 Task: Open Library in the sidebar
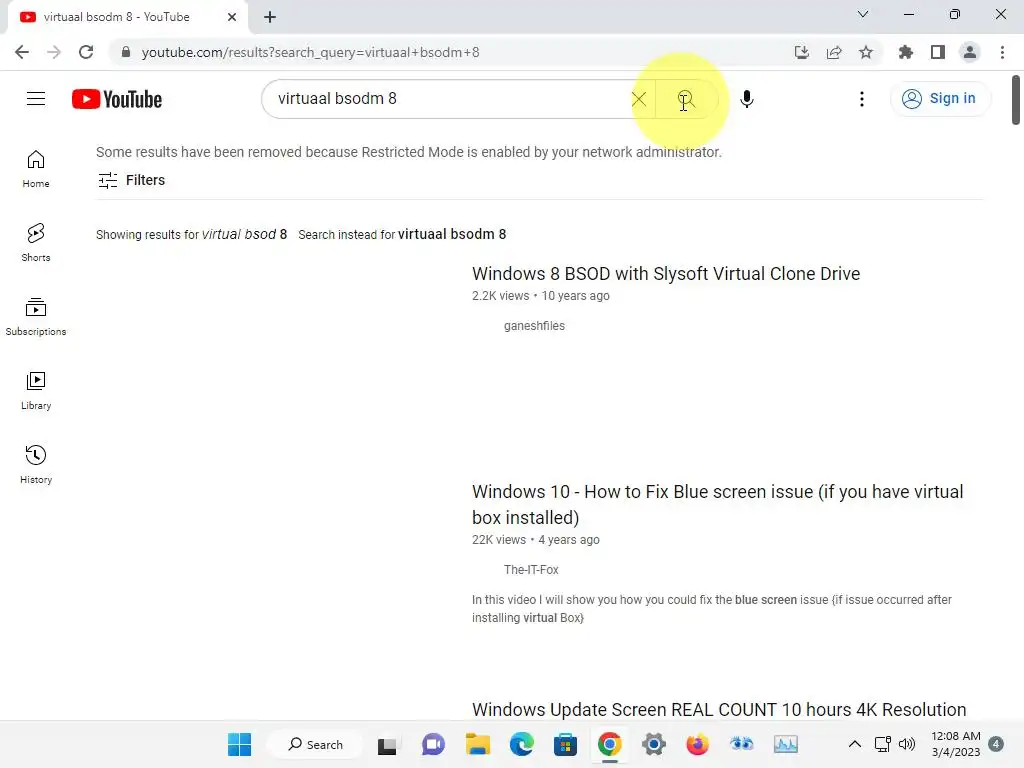click(x=36, y=391)
